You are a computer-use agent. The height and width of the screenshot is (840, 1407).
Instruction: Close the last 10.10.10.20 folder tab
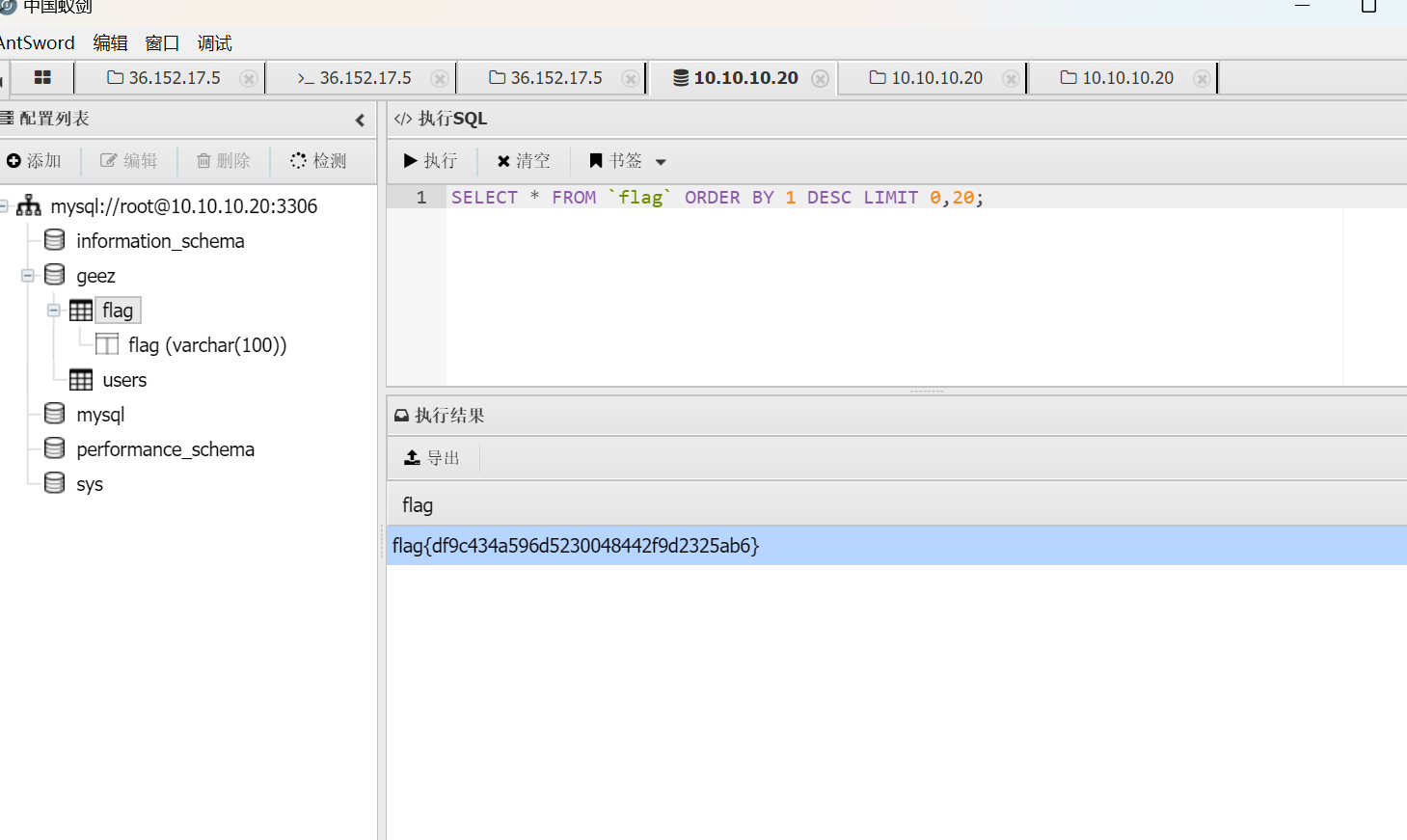pyautogui.click(x=1202, y=79)
